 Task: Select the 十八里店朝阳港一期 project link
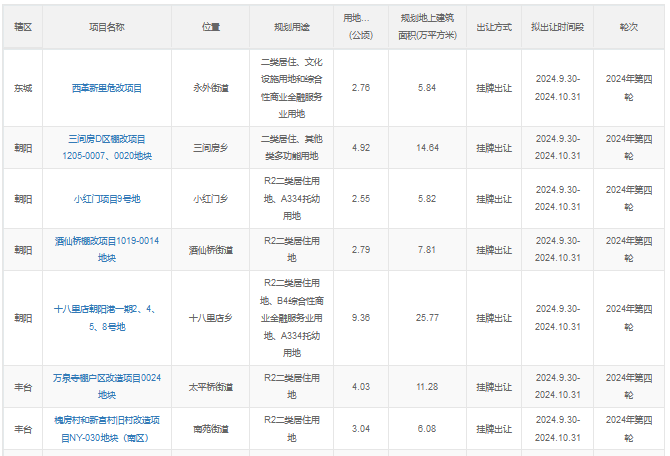(106, 318)
